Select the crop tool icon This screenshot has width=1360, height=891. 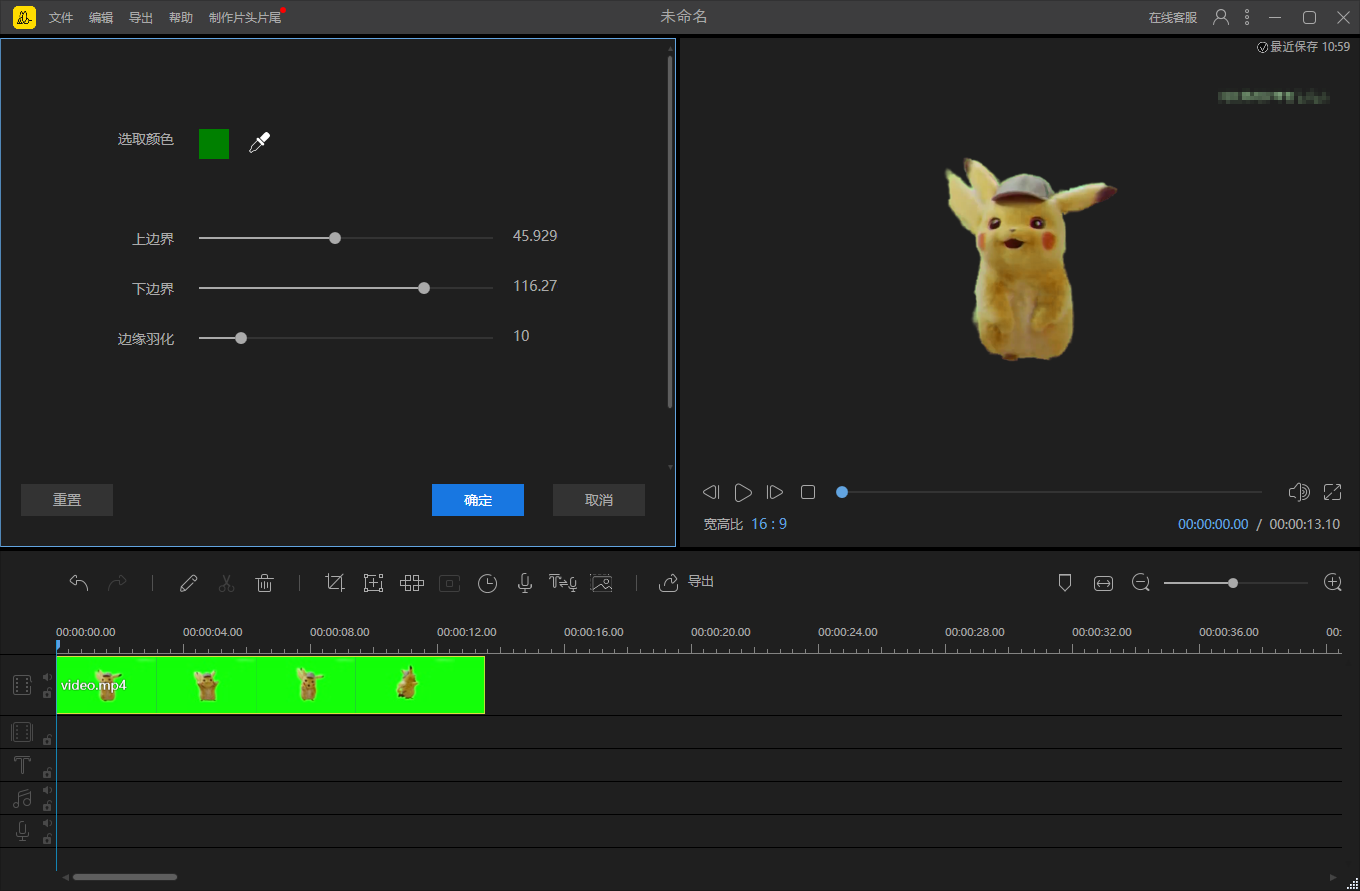pos(335,583)
